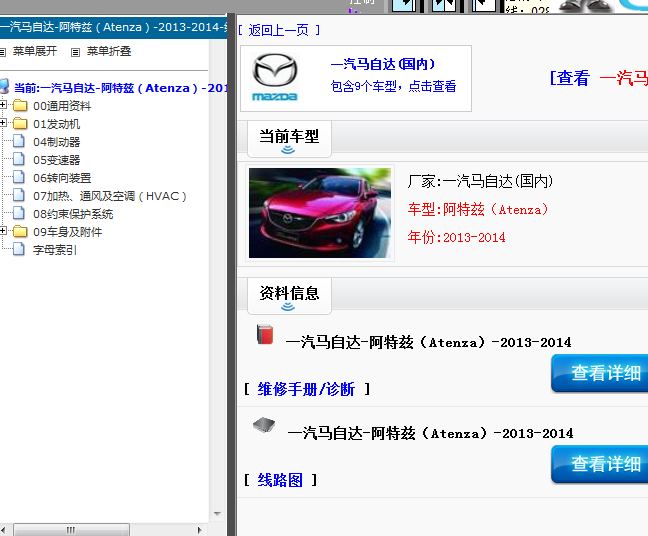Click the document icon of 04制动器
The height and width of the screenshot is (536, 648).
pyautogui.click(x=19, y=141)
